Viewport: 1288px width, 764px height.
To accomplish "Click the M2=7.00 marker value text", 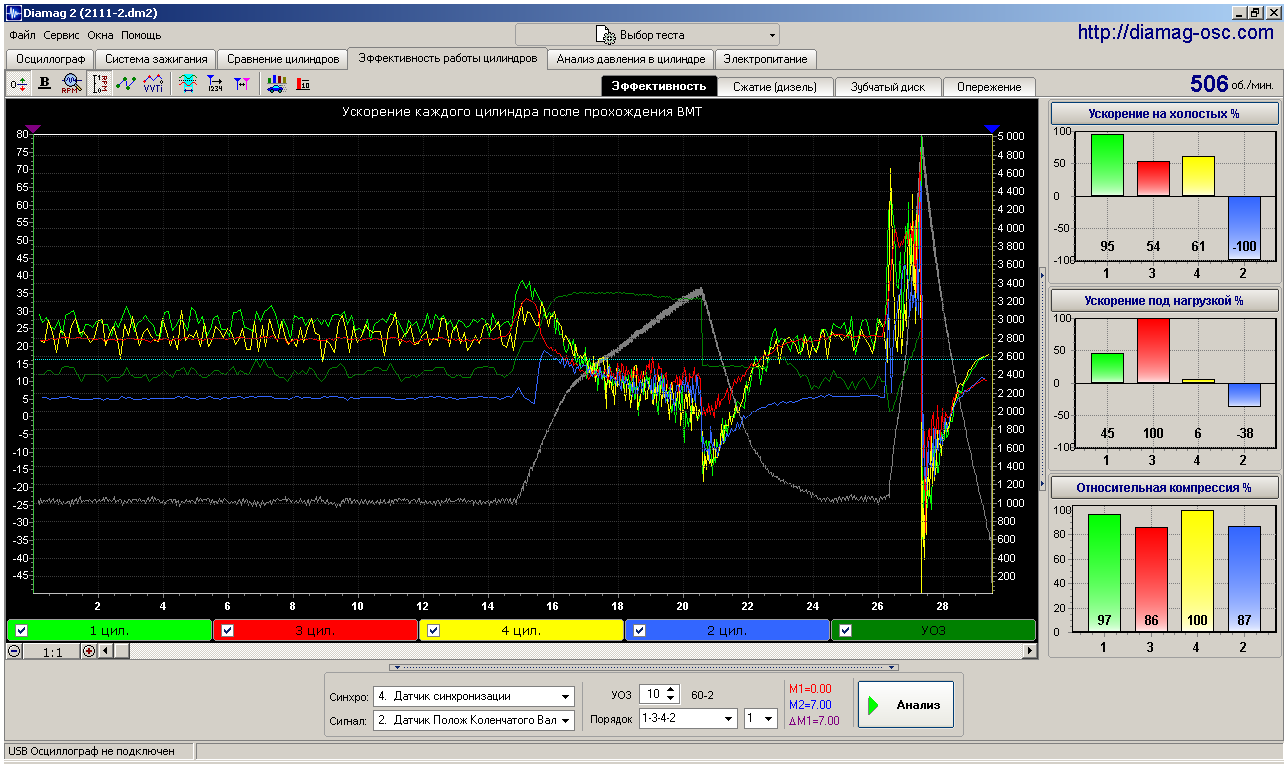I will tap(810, 705).
